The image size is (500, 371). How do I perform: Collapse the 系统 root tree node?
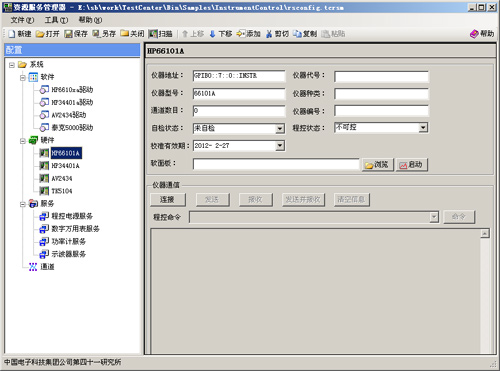12,65
